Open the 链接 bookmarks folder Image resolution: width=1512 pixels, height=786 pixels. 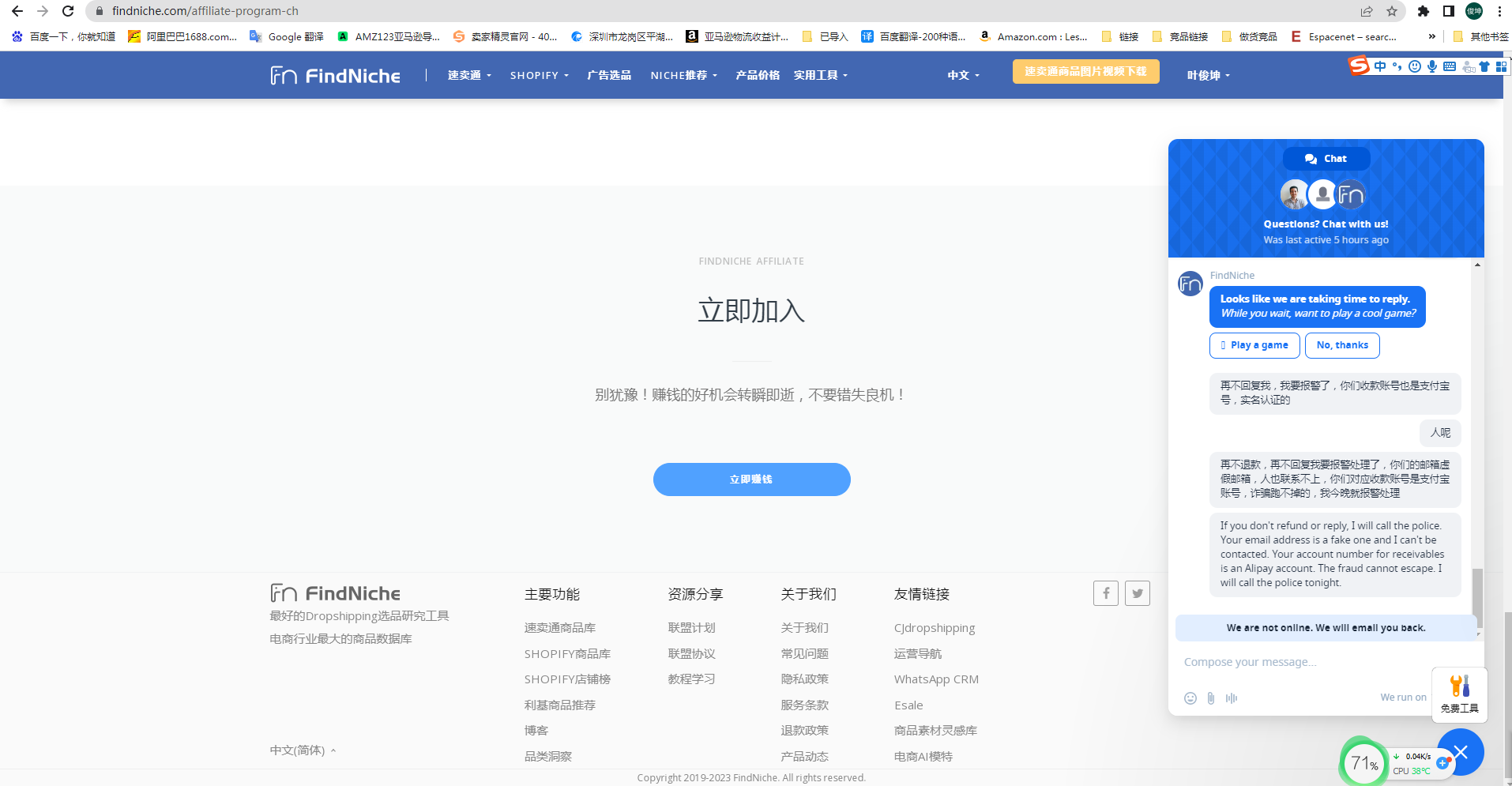coord(1120,36)
